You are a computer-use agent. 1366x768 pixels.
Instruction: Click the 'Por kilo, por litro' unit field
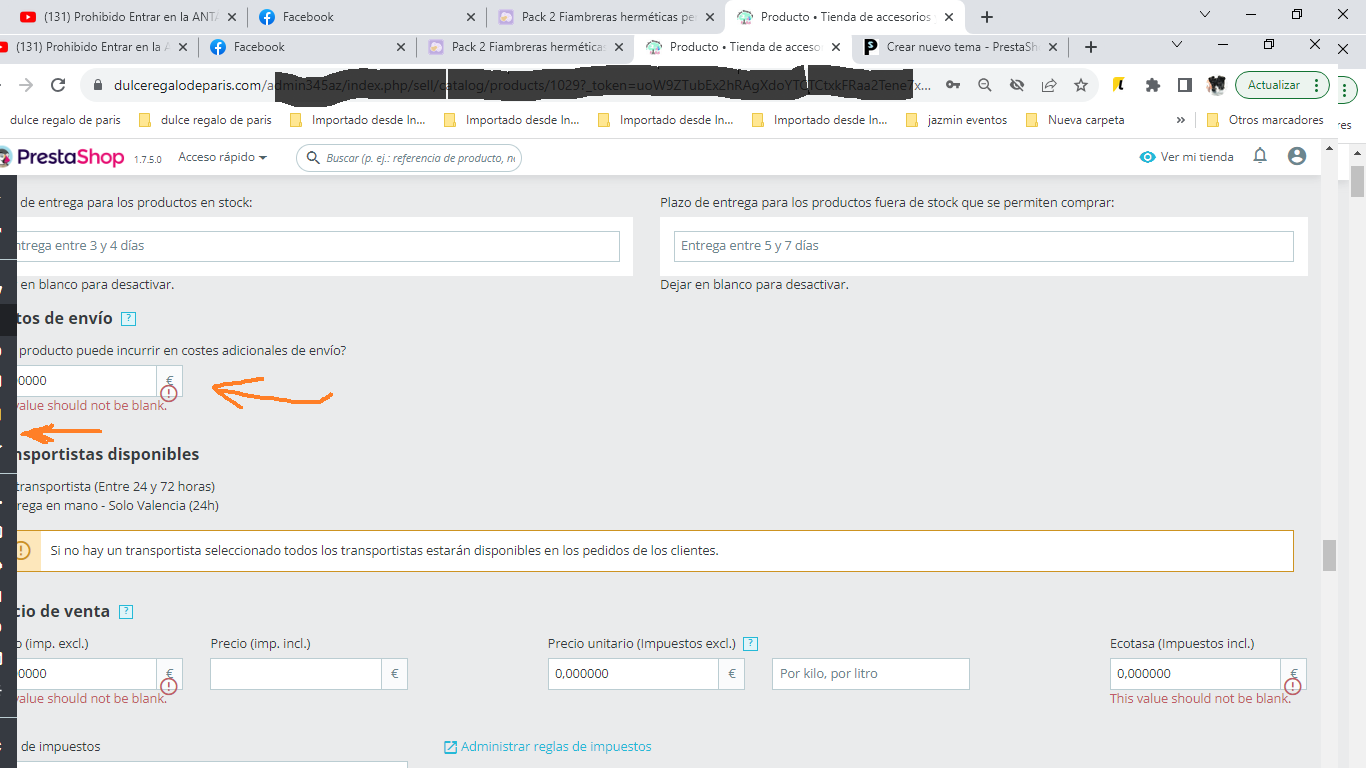pyautogui.click(x=871, y=674)
